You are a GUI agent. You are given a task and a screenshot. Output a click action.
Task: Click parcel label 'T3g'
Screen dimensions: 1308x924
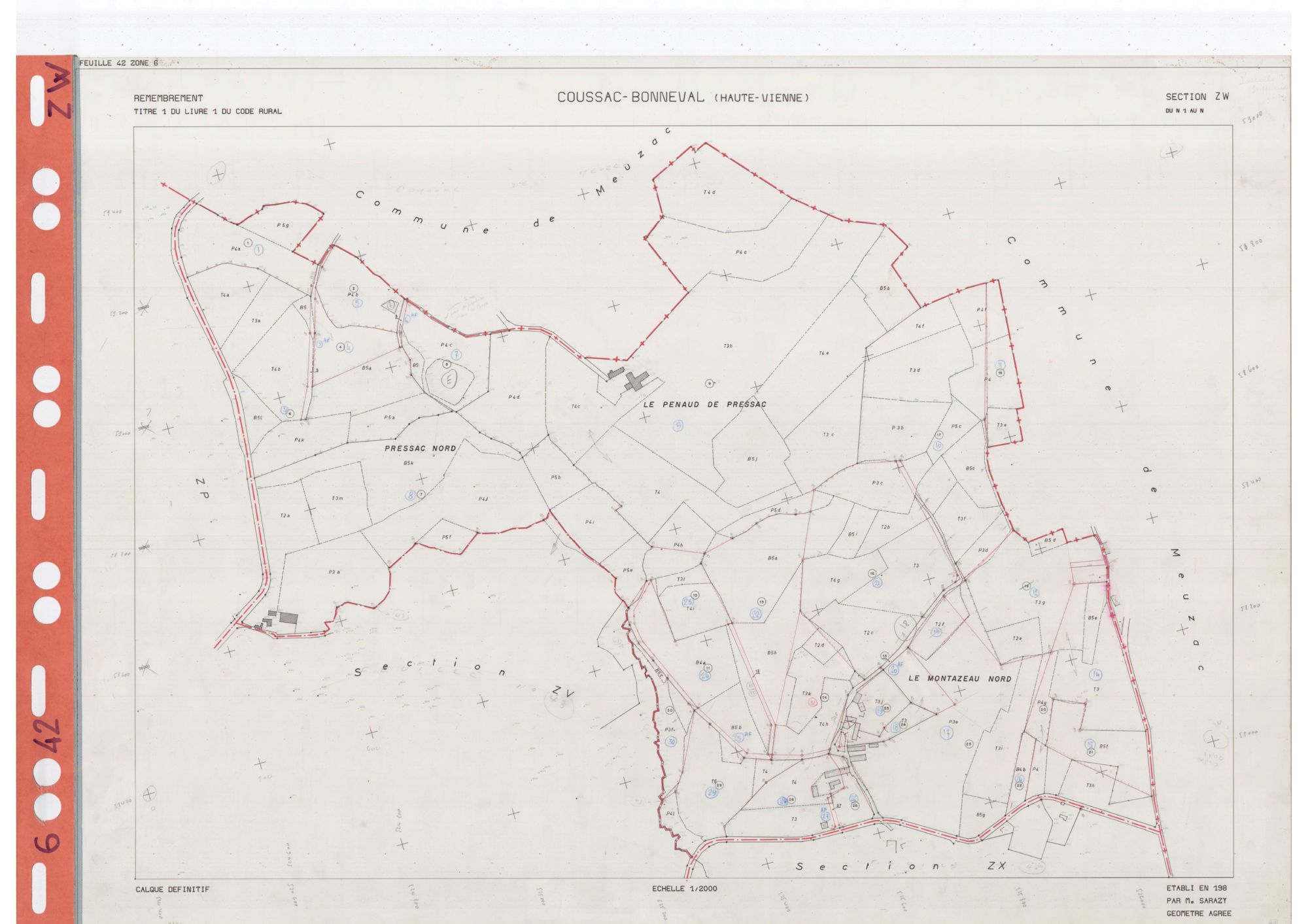(x=1039, y=603)
